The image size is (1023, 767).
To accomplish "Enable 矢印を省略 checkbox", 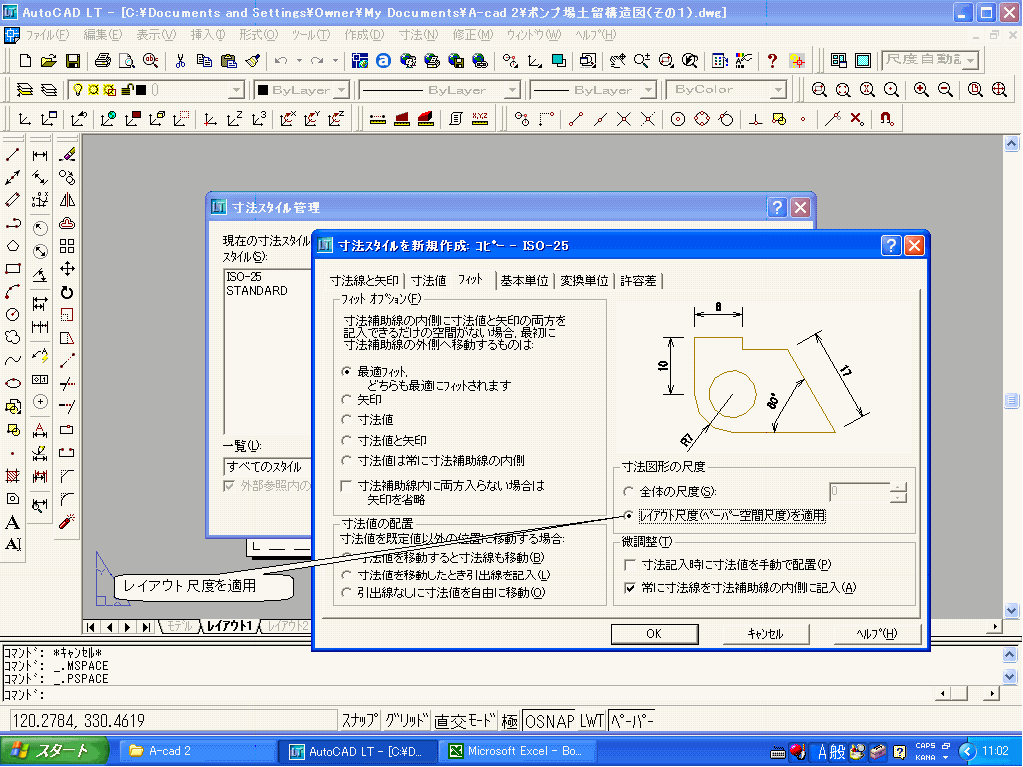I will pos(346,486).
